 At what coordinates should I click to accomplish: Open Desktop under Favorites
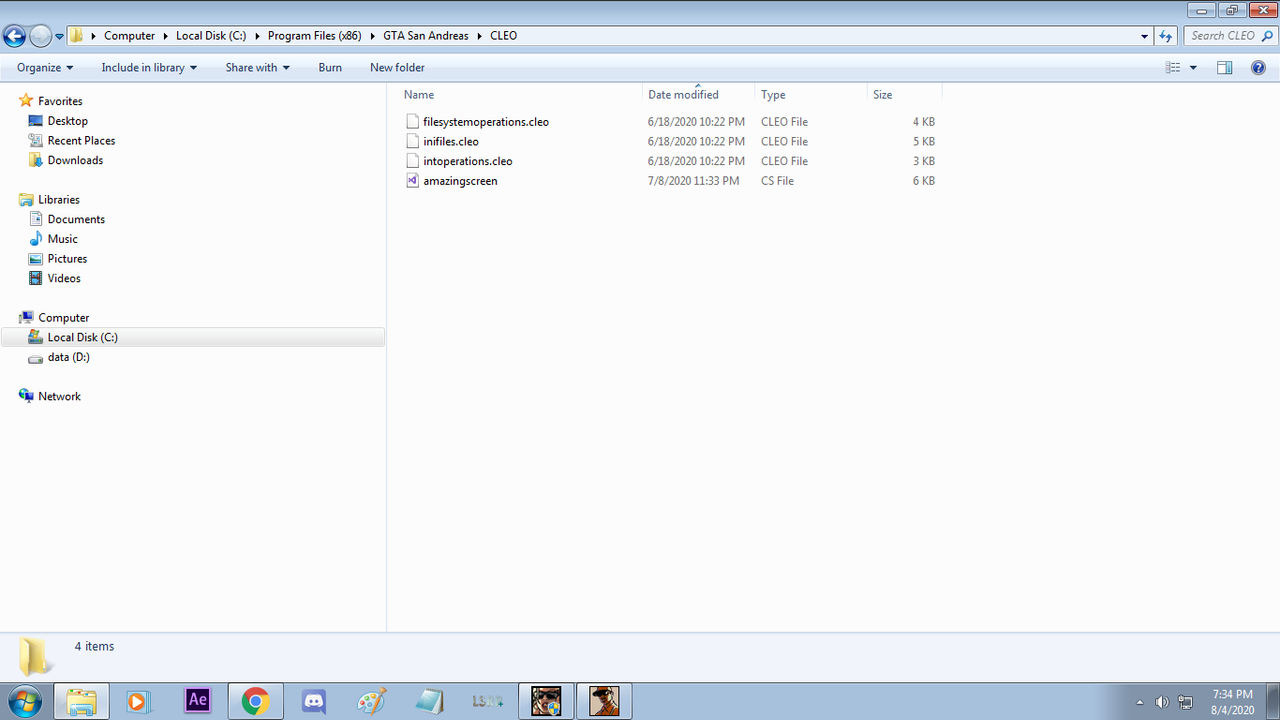tap(68, 121)
